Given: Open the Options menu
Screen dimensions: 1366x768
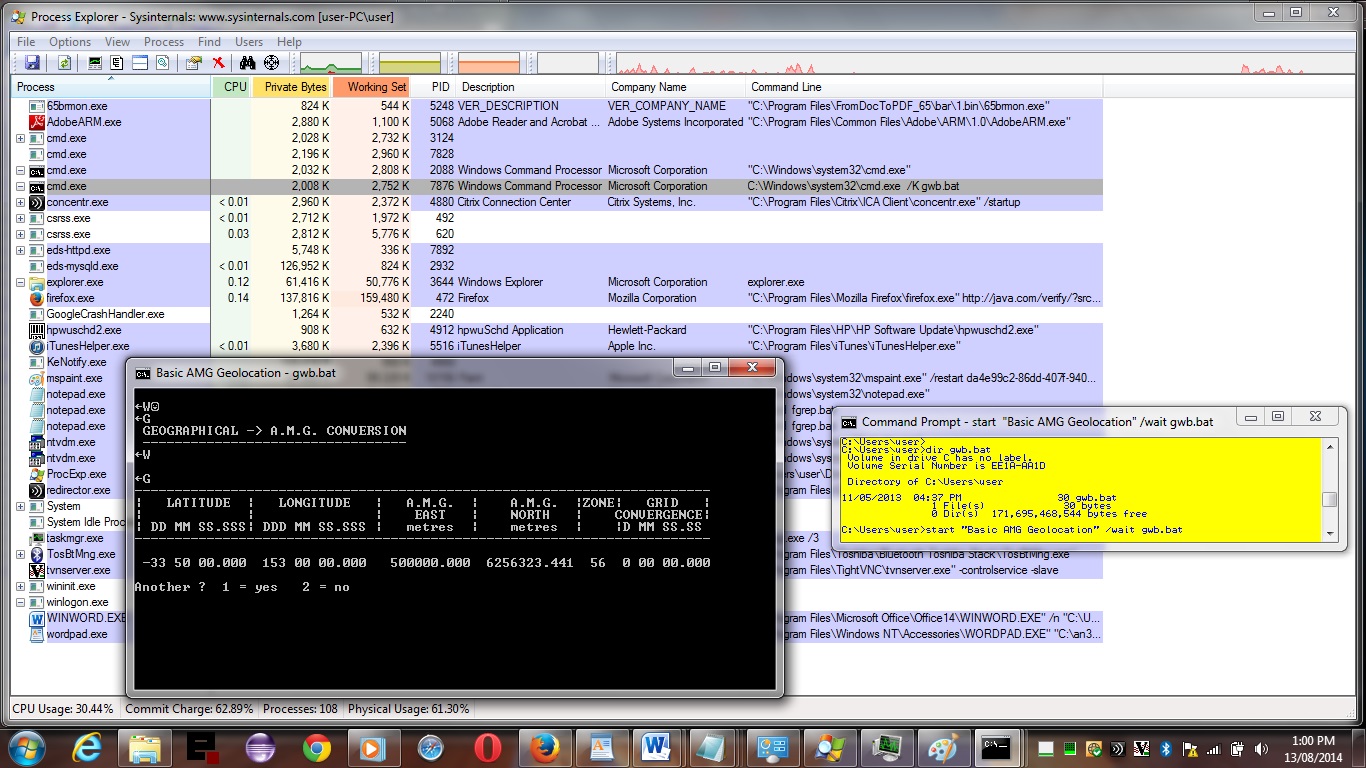Looking at the screenshot, I should click(x=70, y=42).
